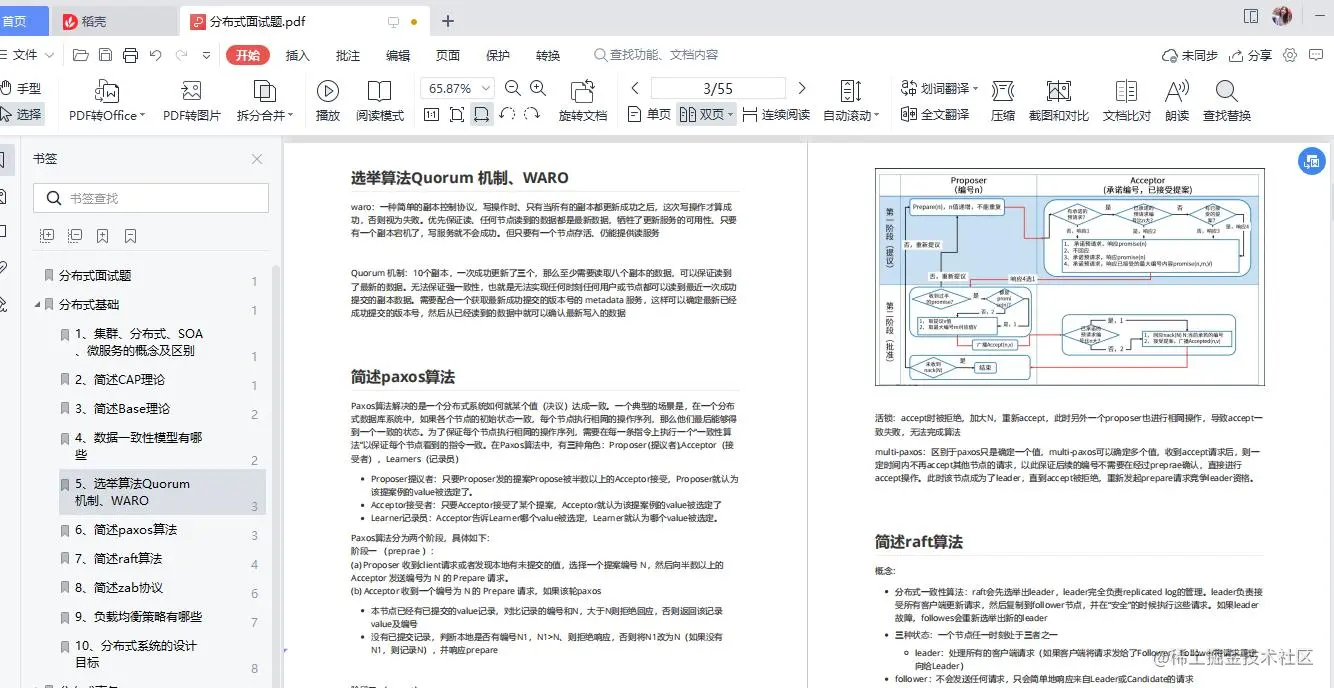Start slideshow with 播放 button
Viewport: 1334px width, 688px height.
coord(327,101)
